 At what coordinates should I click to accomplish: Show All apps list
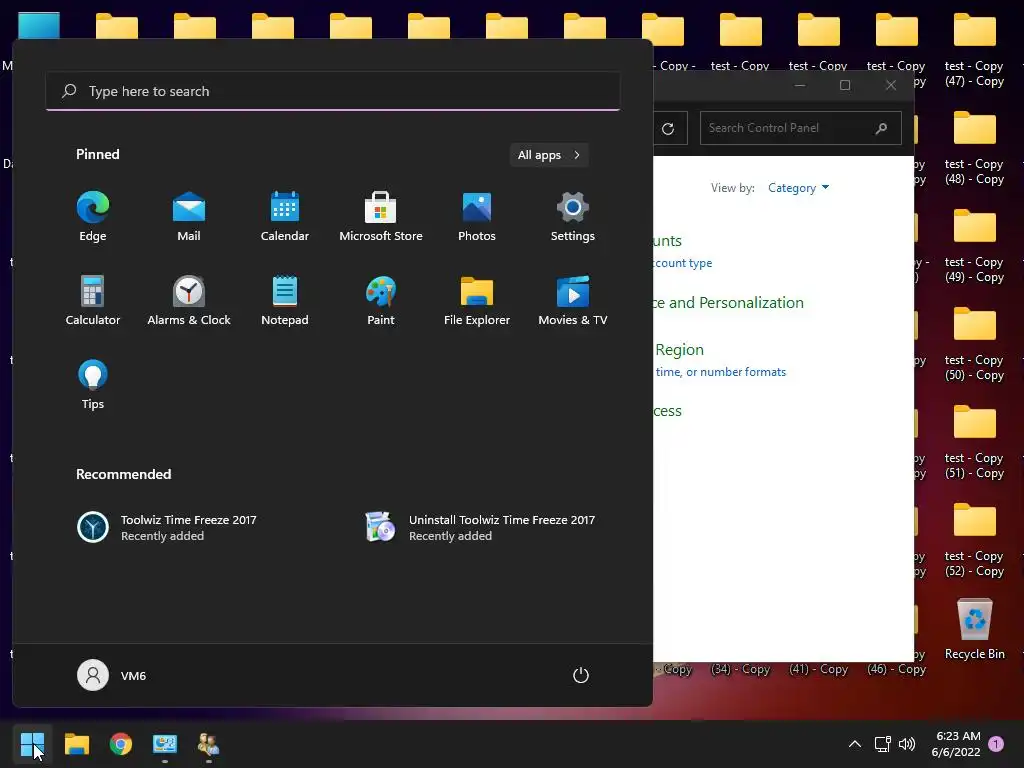point(549,155)
